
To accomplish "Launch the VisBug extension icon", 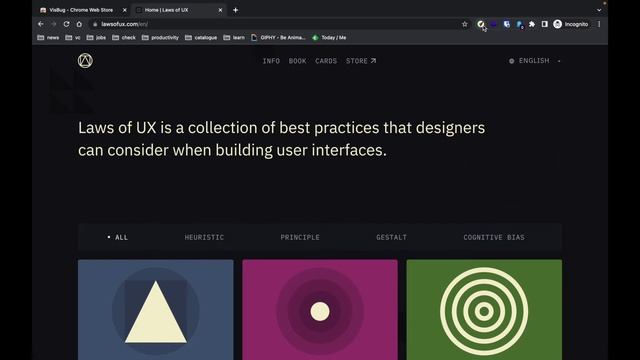I will pos(481,24).
